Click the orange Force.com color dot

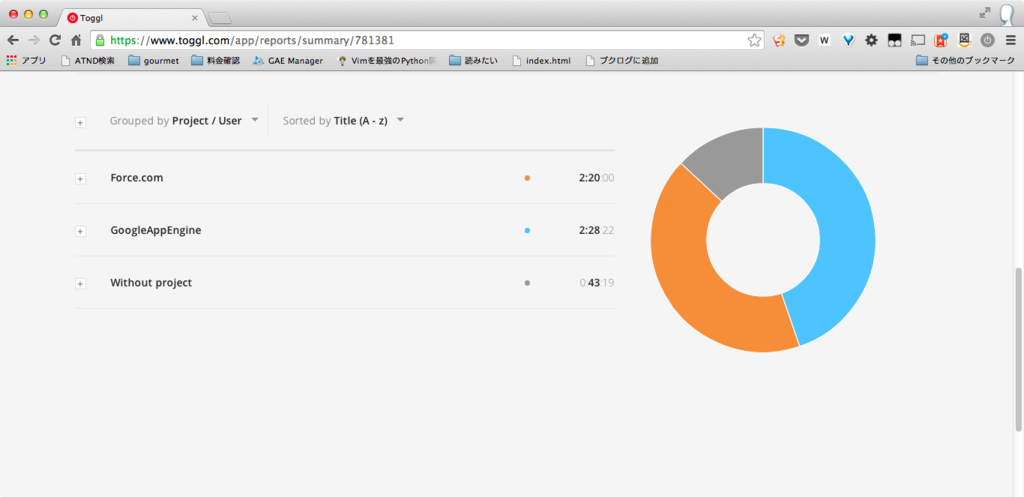(x=527, y=178)
